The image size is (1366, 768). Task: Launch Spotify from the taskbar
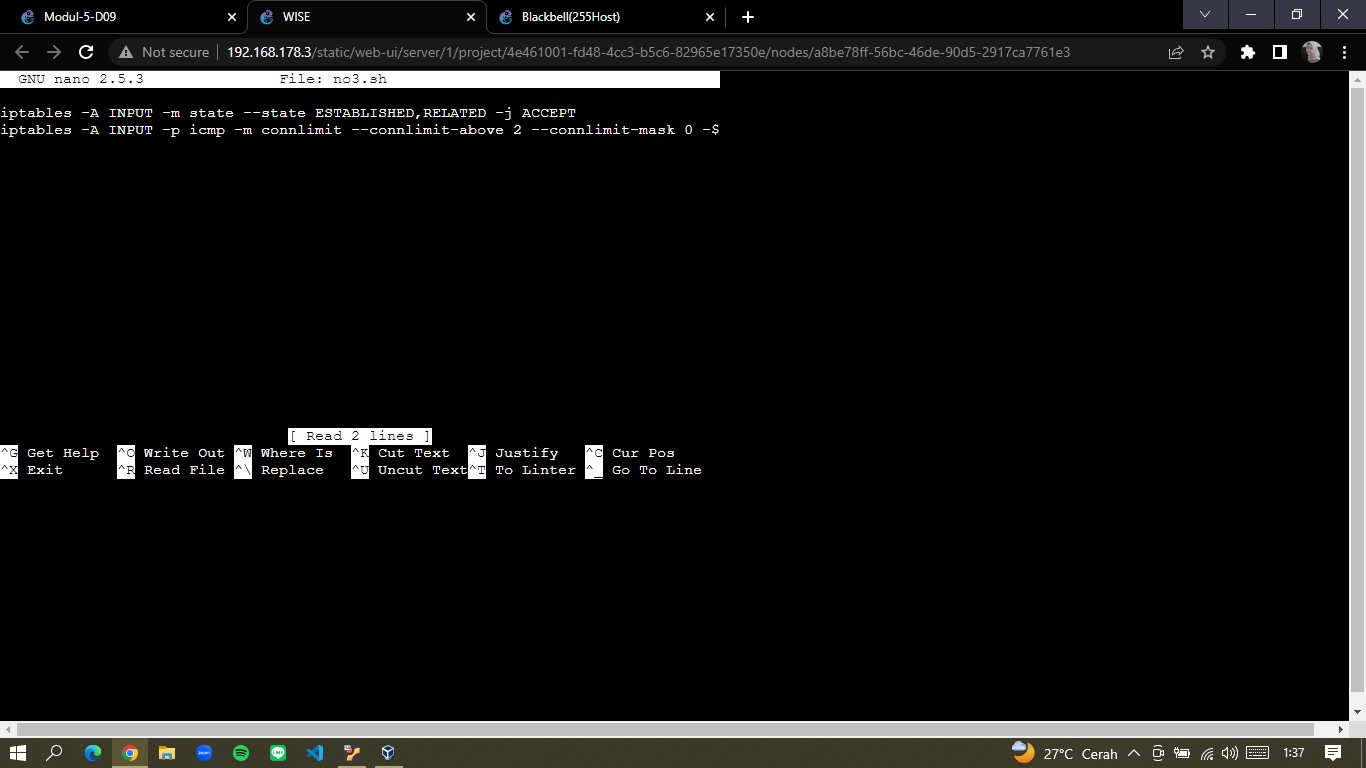click(240, 753)
